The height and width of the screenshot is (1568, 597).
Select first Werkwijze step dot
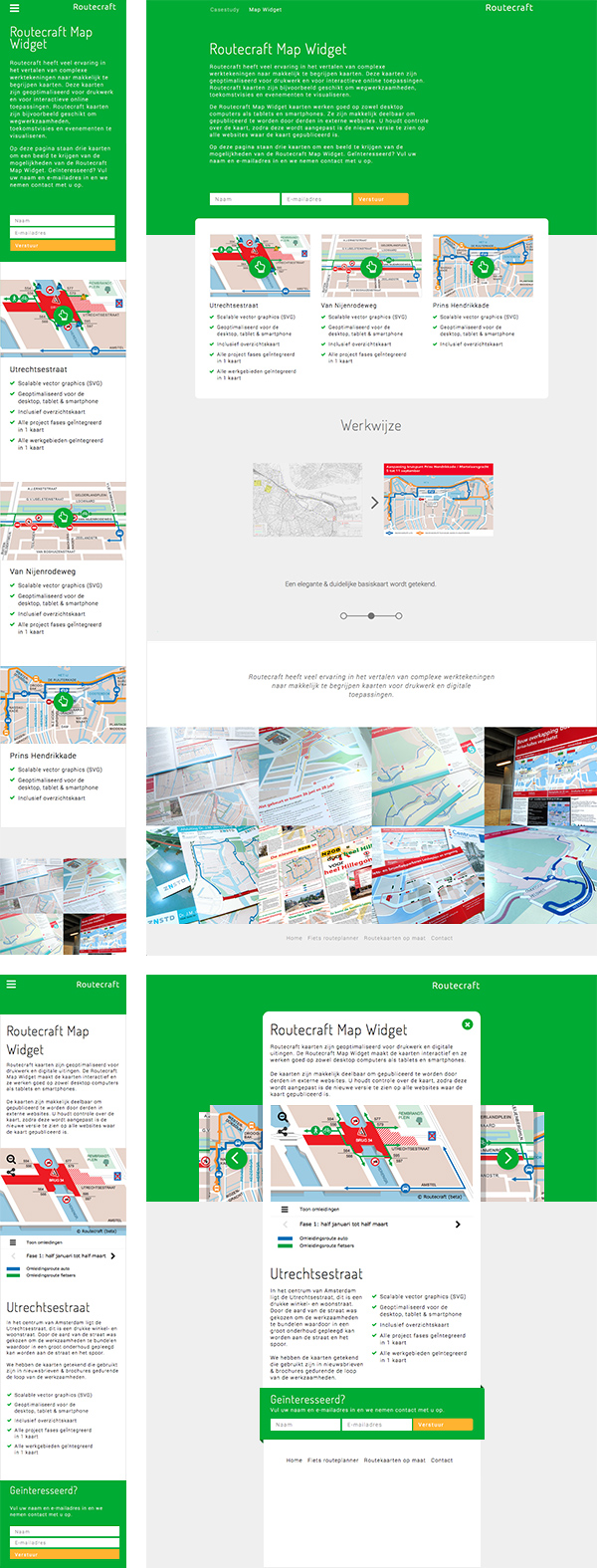[343, 616]
